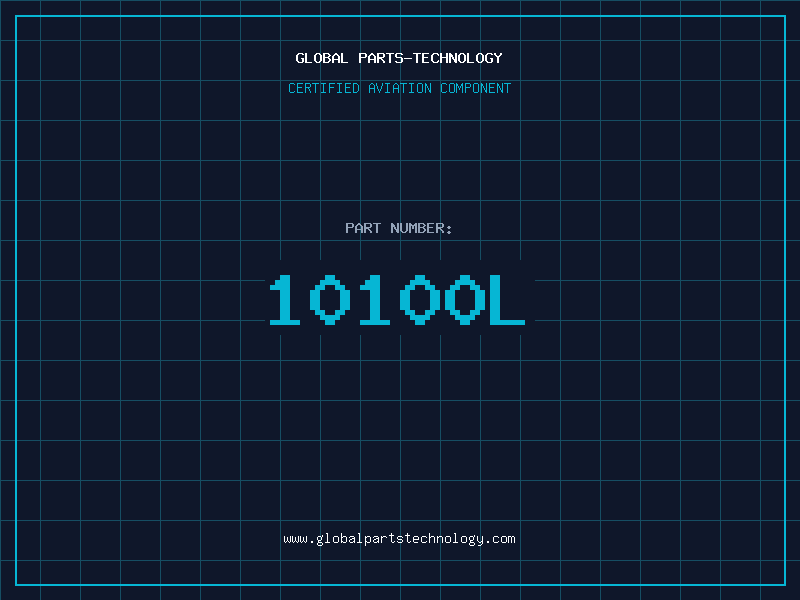Click the GLOBAL PARTS-TECHNOLOGY heading
Screen dimensions: 800x600
coord(399,58)
